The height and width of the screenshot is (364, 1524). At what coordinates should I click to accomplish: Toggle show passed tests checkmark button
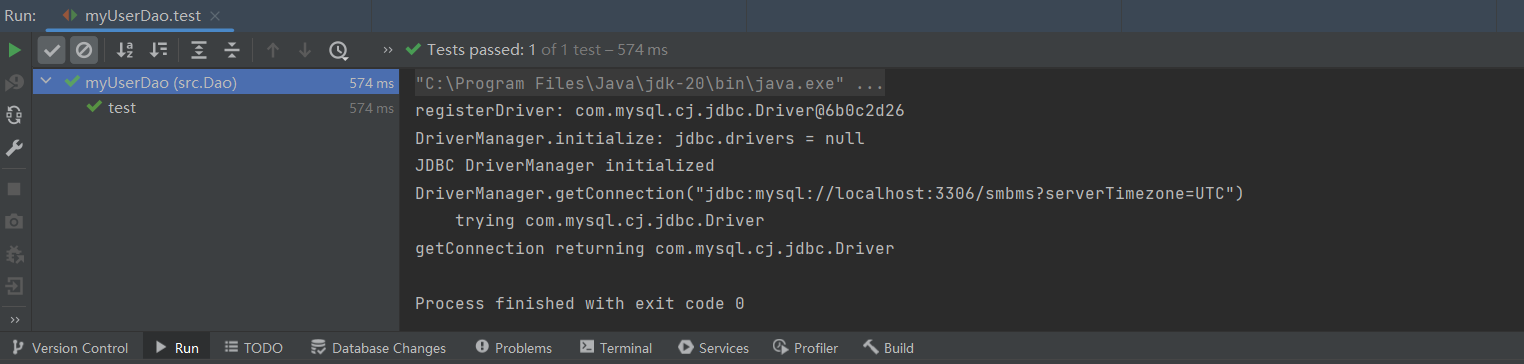pos(53,50)
